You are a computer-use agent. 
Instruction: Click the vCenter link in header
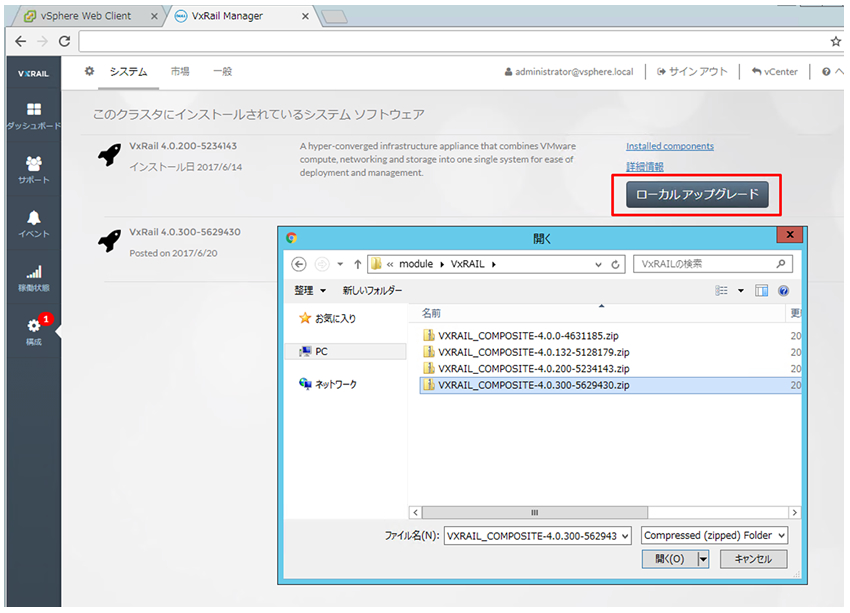[x=775, y=72]
